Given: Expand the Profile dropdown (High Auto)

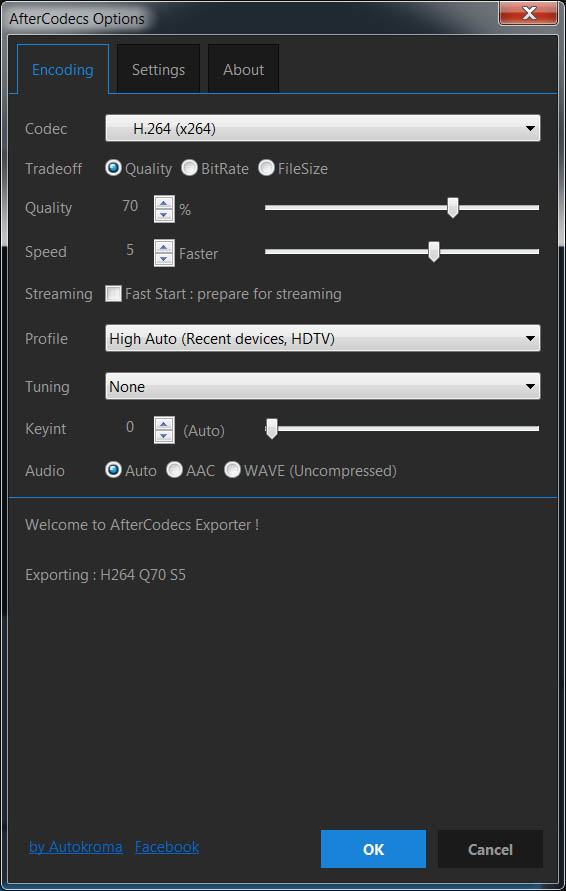Looking at the screenshot, I should [323, 339].
